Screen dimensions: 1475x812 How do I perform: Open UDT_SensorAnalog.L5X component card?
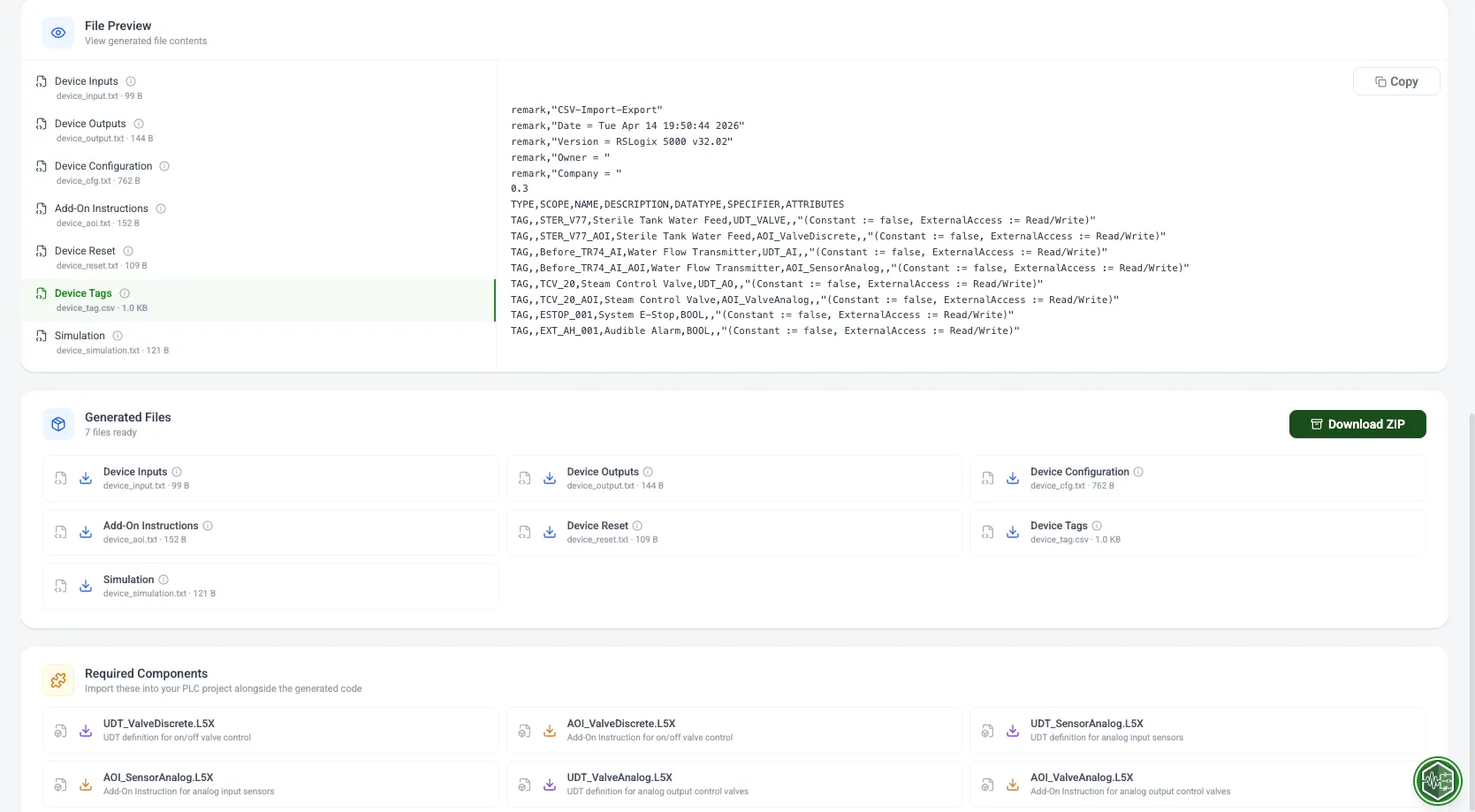pyautogui.click(x=1198, y=731)
